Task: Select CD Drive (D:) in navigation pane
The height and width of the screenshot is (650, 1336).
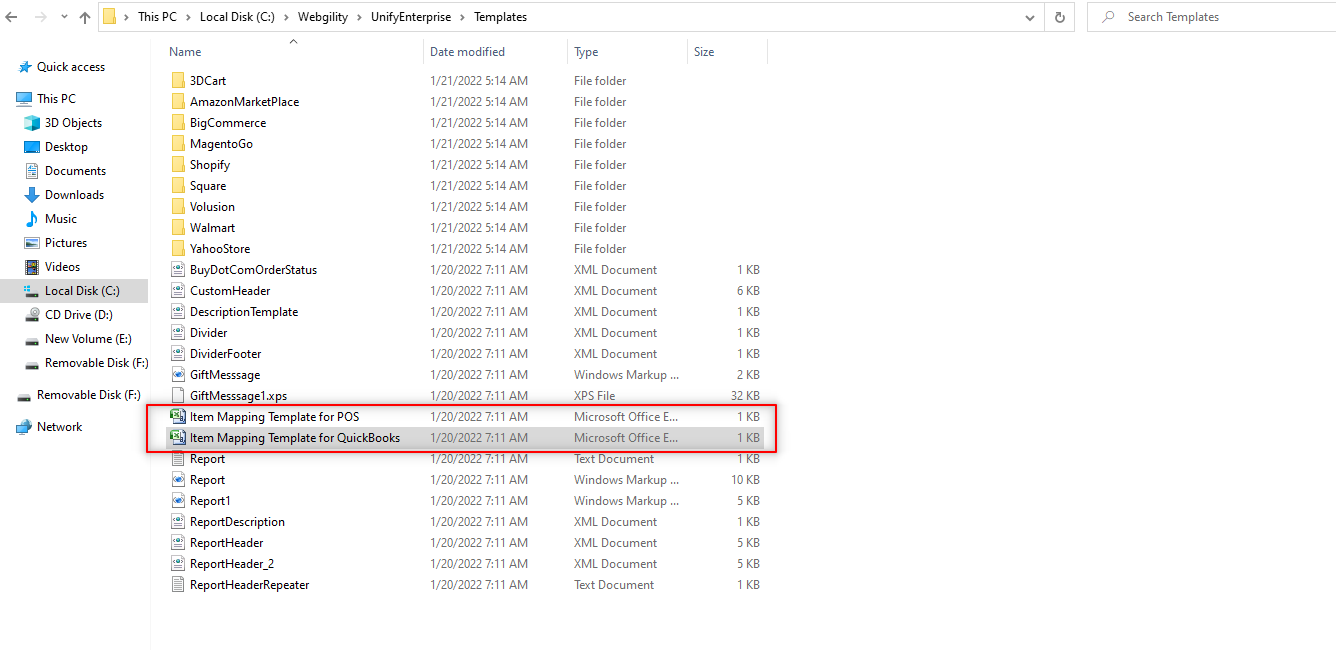Action: (78, 315)
